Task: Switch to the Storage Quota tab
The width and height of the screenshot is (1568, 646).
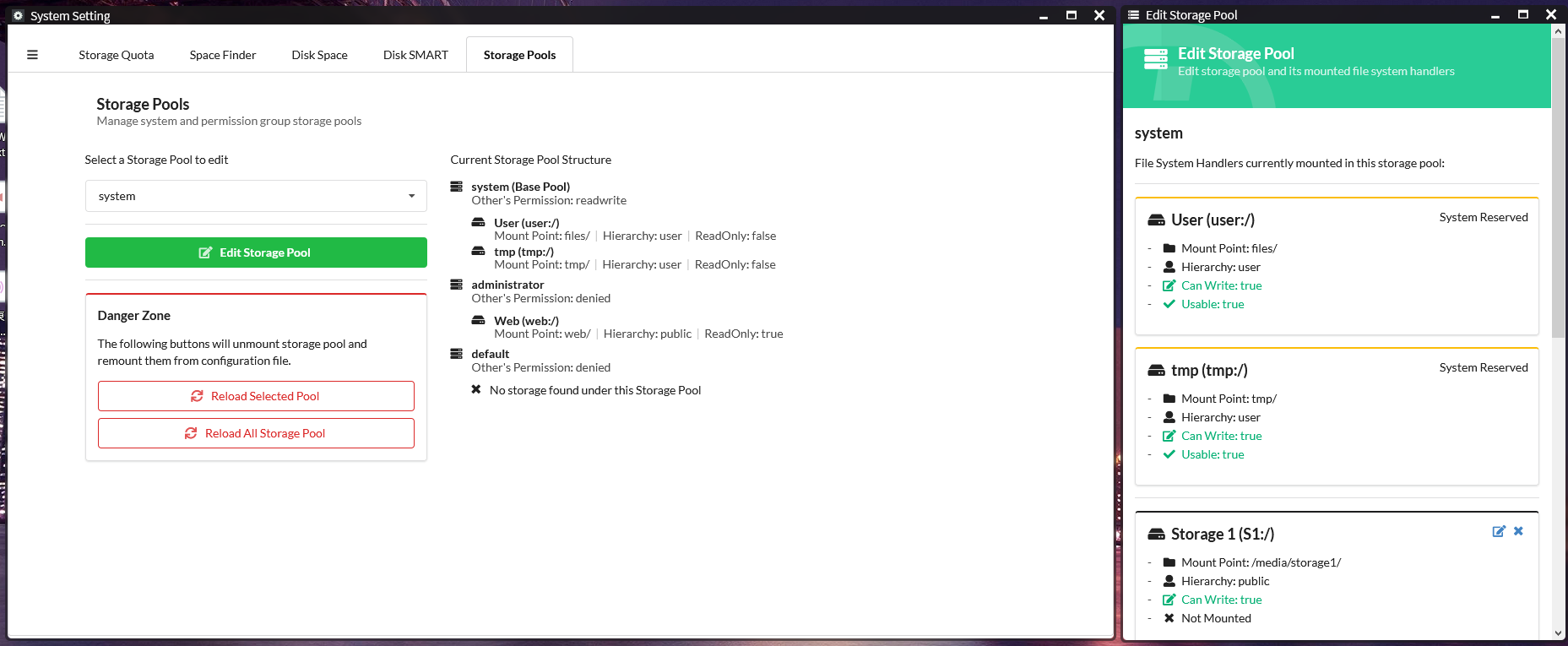Action: pos(117,55)
